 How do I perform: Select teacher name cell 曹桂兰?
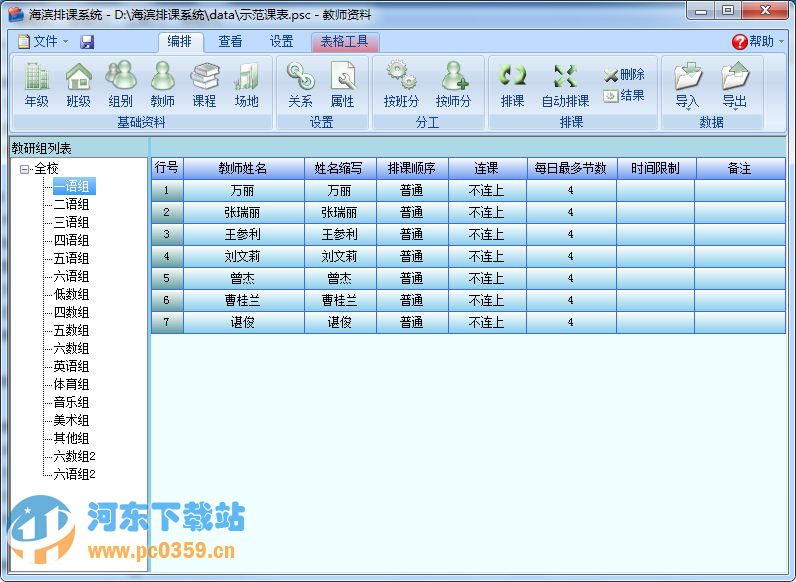244,301
